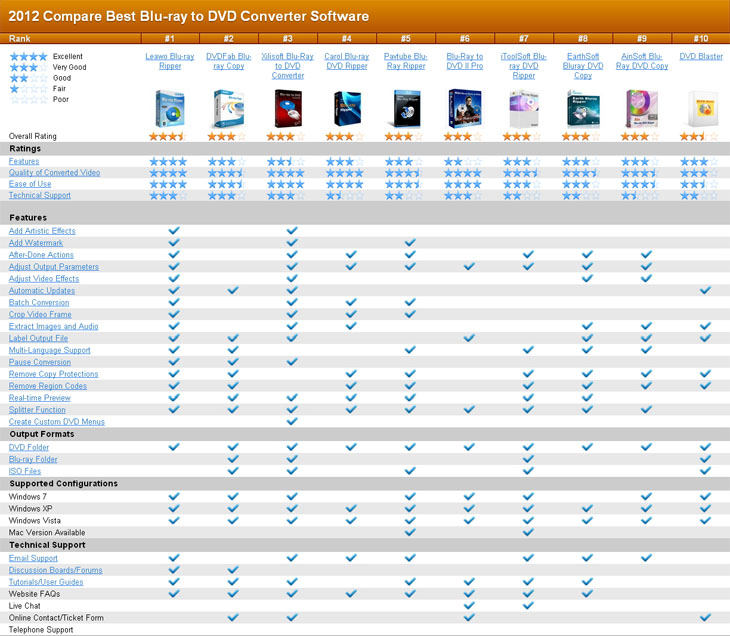Open Extract Images and Audio link

54,326
